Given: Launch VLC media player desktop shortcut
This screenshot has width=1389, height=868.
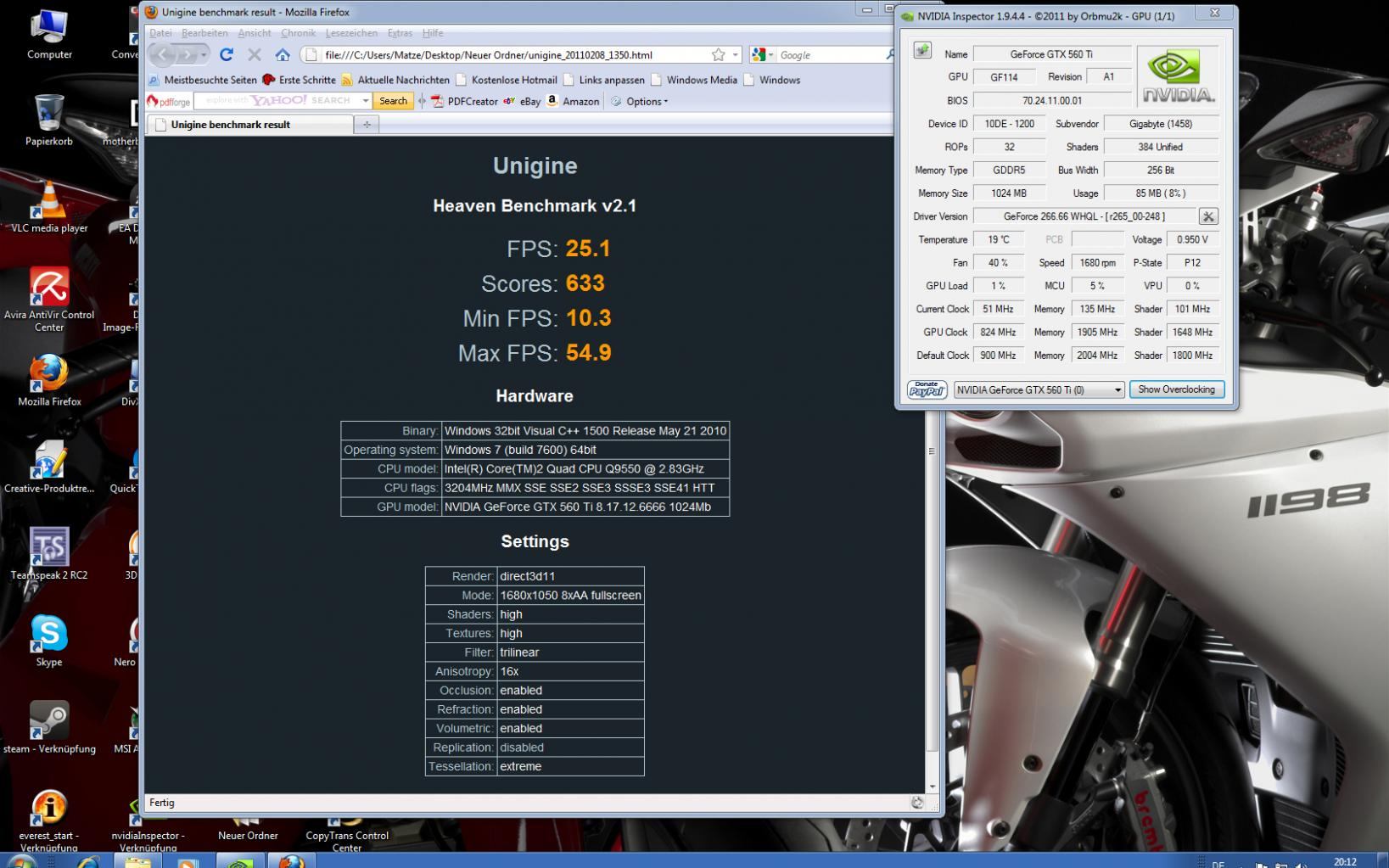Looking at the screenshot, I should coord(49,208).
